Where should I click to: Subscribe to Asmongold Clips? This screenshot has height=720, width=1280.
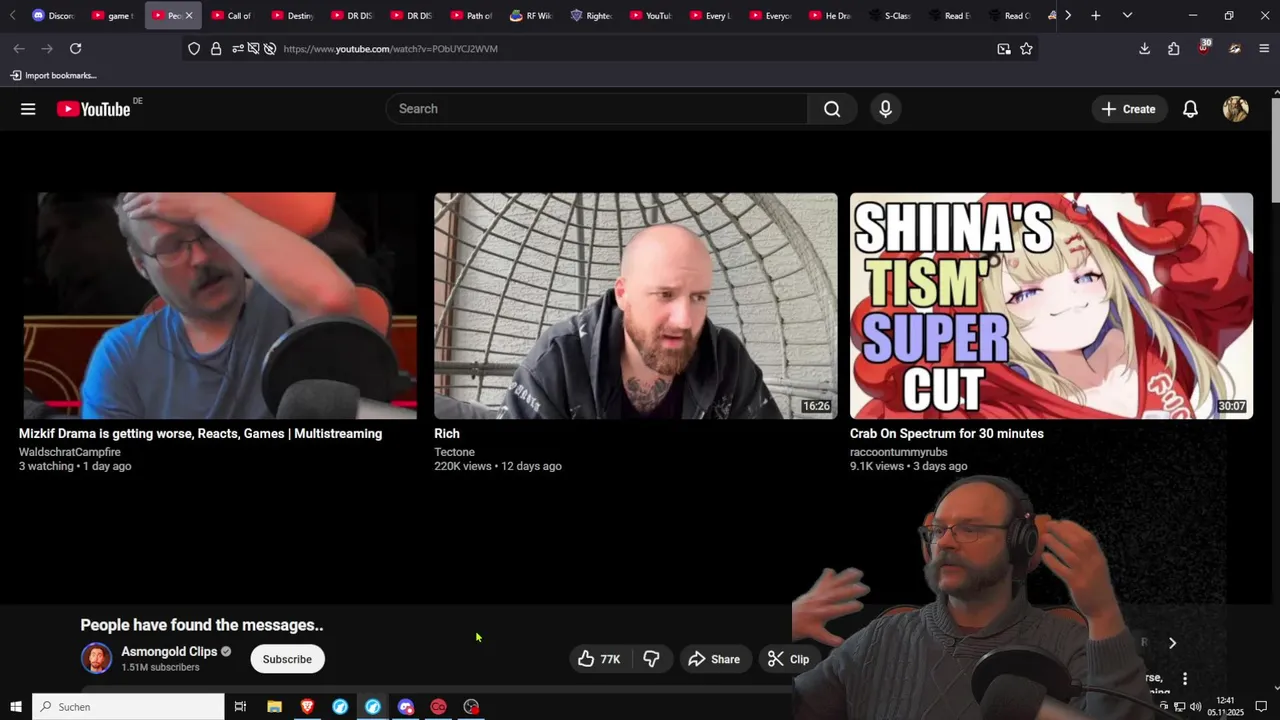pos(287,659)
